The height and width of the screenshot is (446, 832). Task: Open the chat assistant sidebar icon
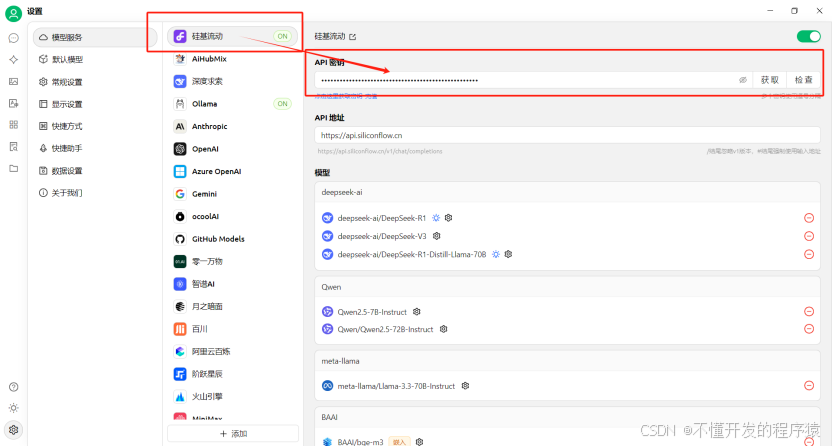coord(14,38)
